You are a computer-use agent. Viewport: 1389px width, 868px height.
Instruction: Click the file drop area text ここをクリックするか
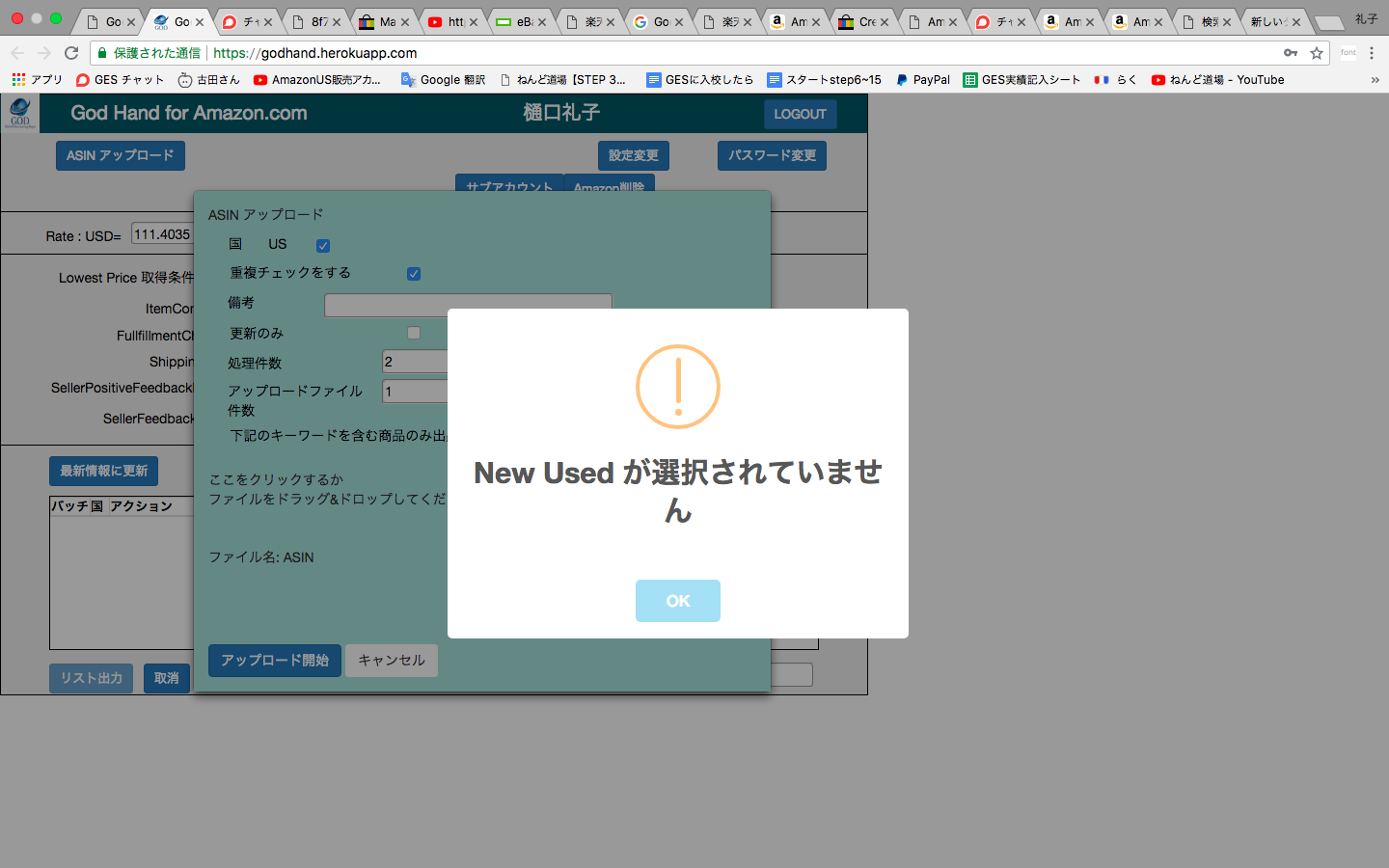(x=277, y=479)
